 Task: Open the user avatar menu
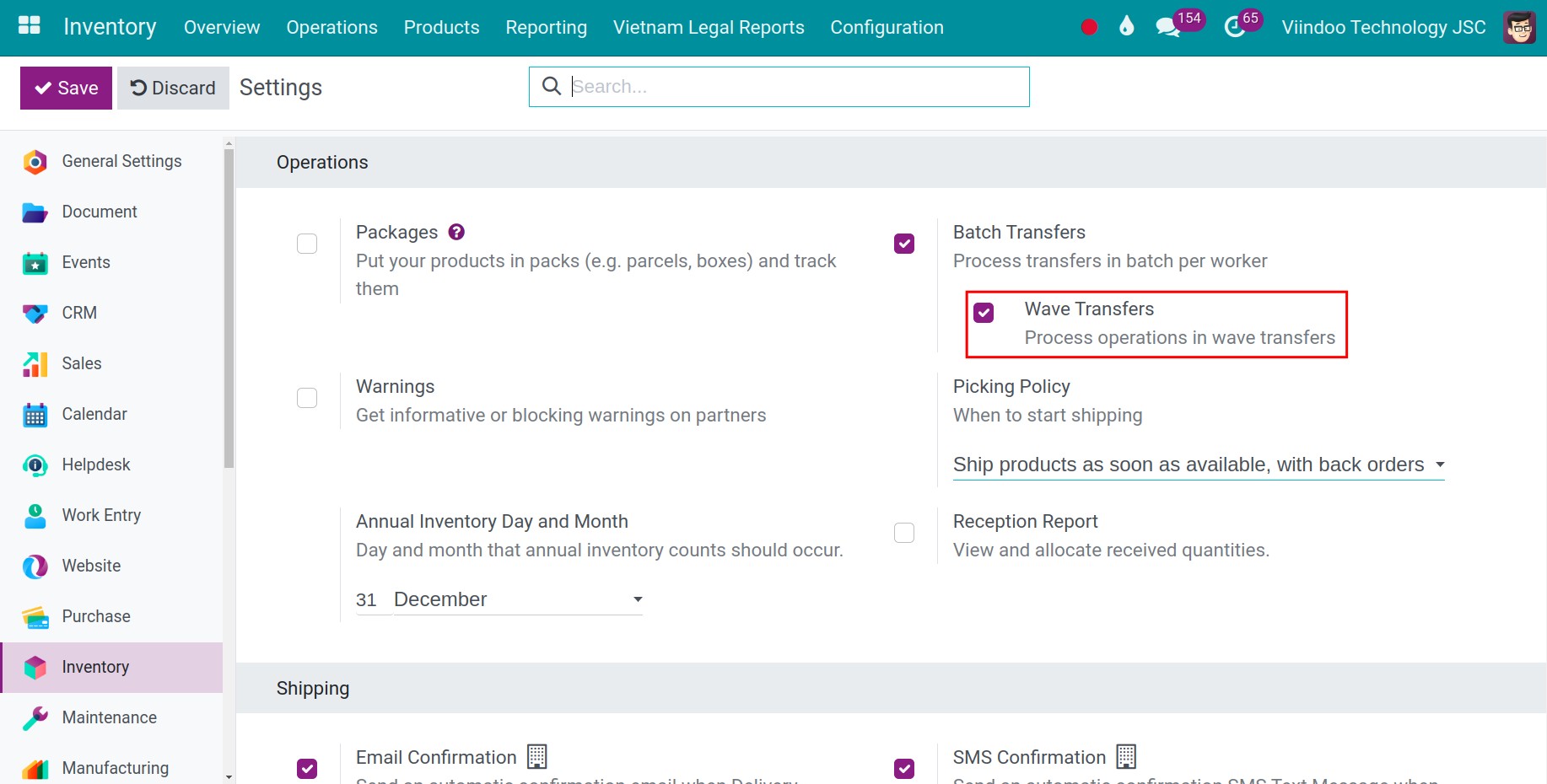pyautogui.click(x=1519, y=27)
